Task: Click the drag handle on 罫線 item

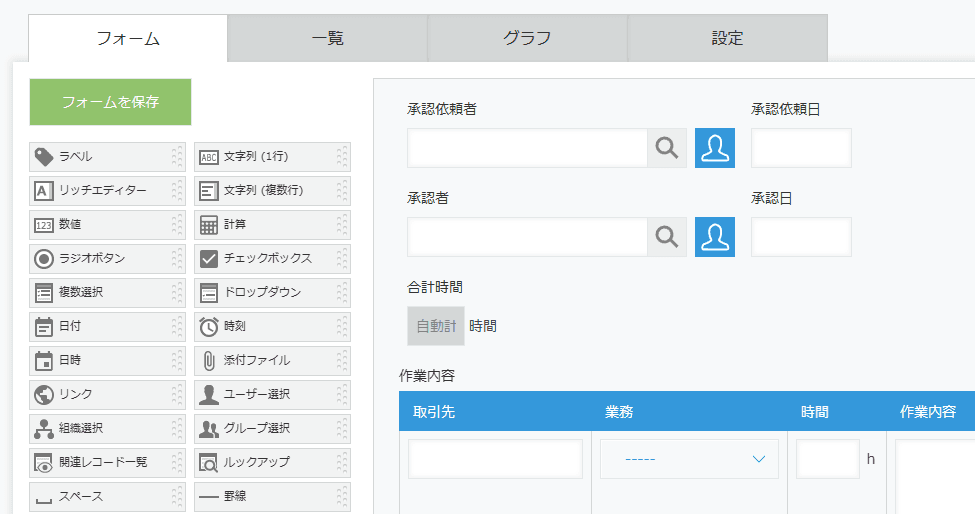Action: click(342, 497)
